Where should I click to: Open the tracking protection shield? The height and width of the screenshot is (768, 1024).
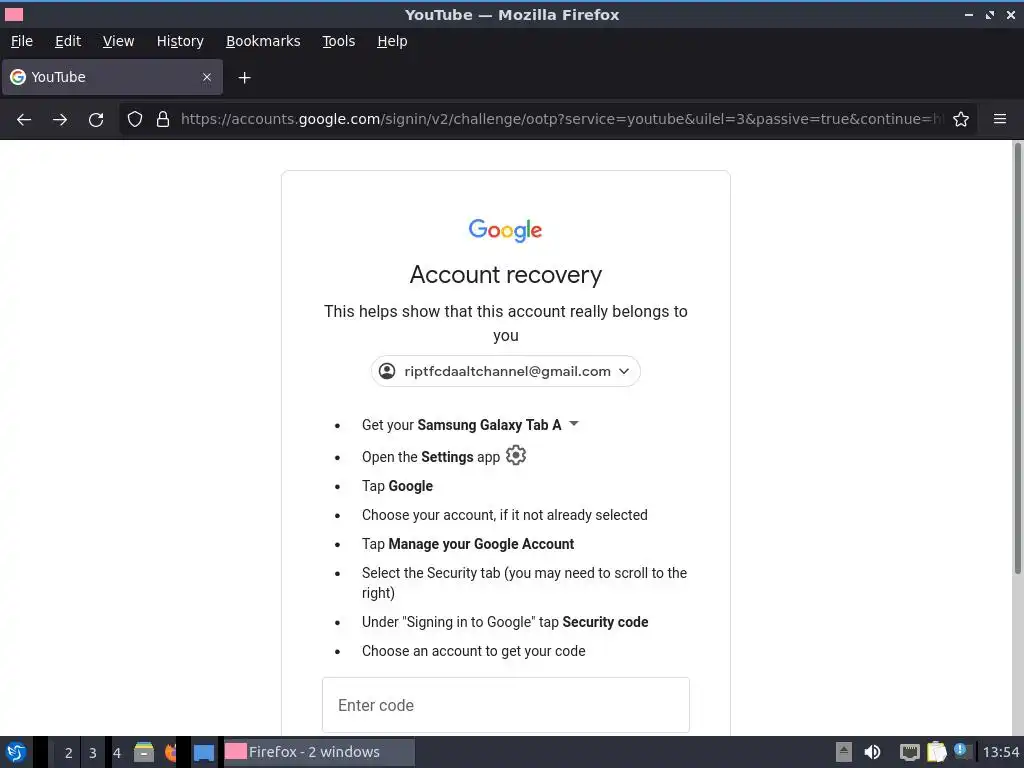pyautogui.click(x=135, y=119)
